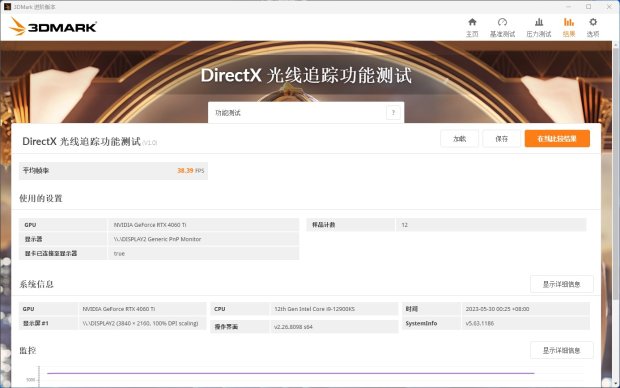Click the 加载 load button
Image resolution: width=620 pixels, height=388 pixels.
tap(459, 139)
